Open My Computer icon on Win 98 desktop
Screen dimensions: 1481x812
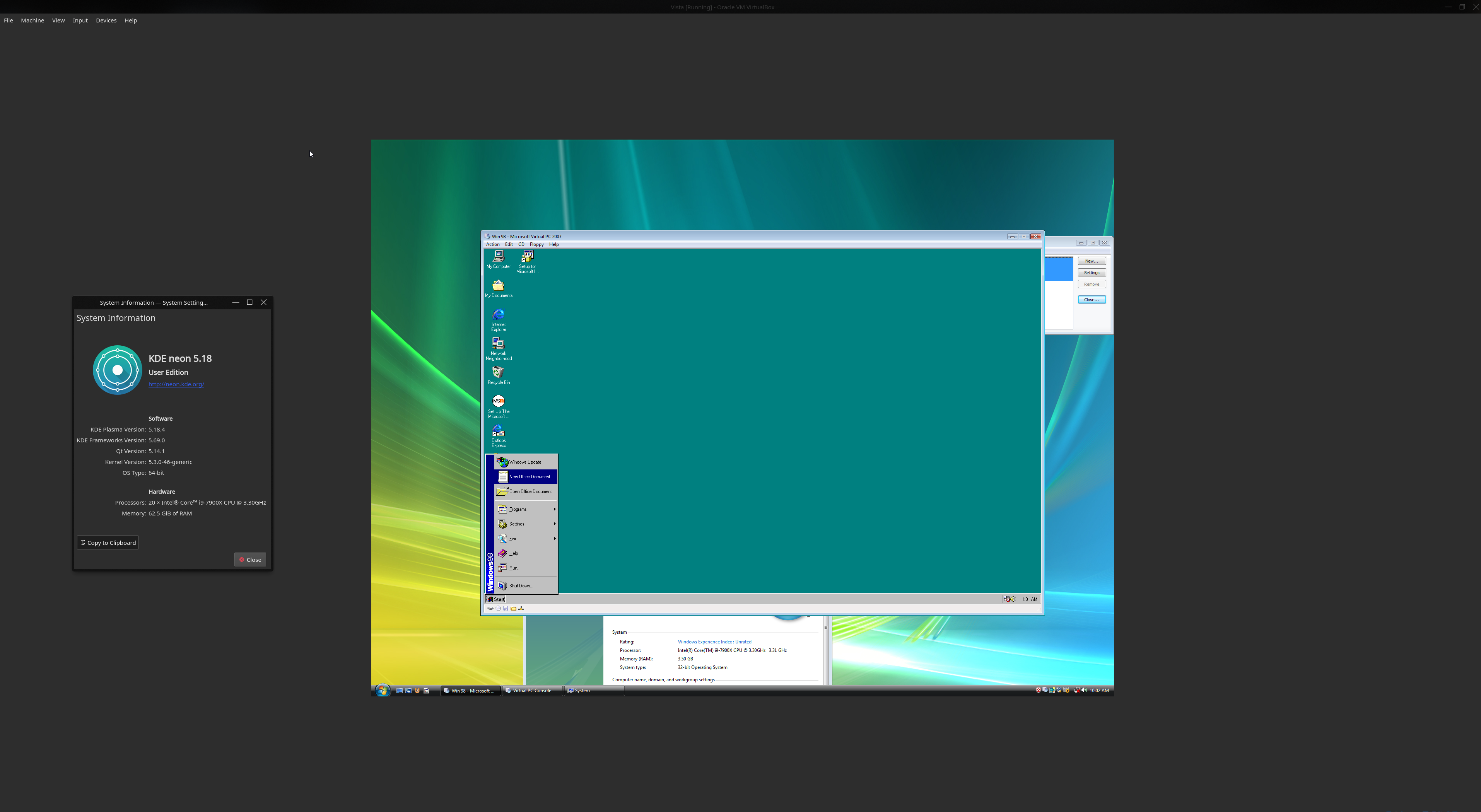click(499, 260)
